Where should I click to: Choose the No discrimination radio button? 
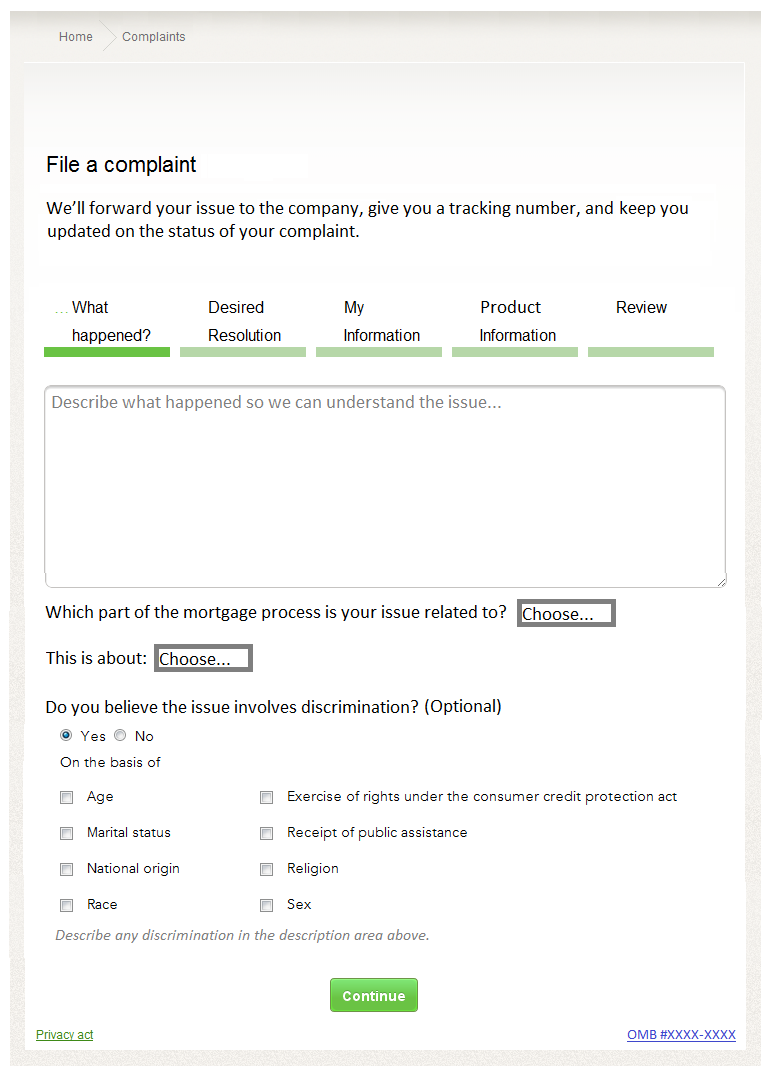[120, 736]
